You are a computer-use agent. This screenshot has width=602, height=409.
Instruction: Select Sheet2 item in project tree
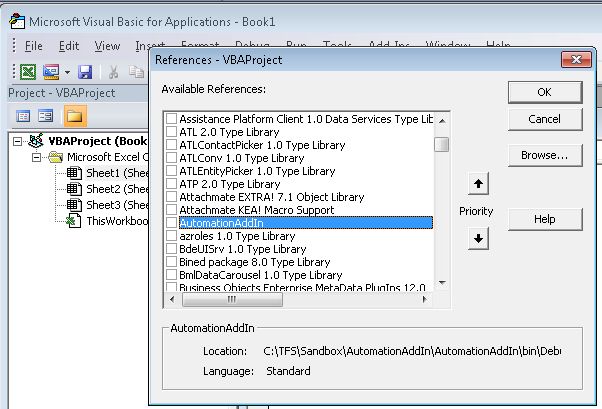click(117, 189)
